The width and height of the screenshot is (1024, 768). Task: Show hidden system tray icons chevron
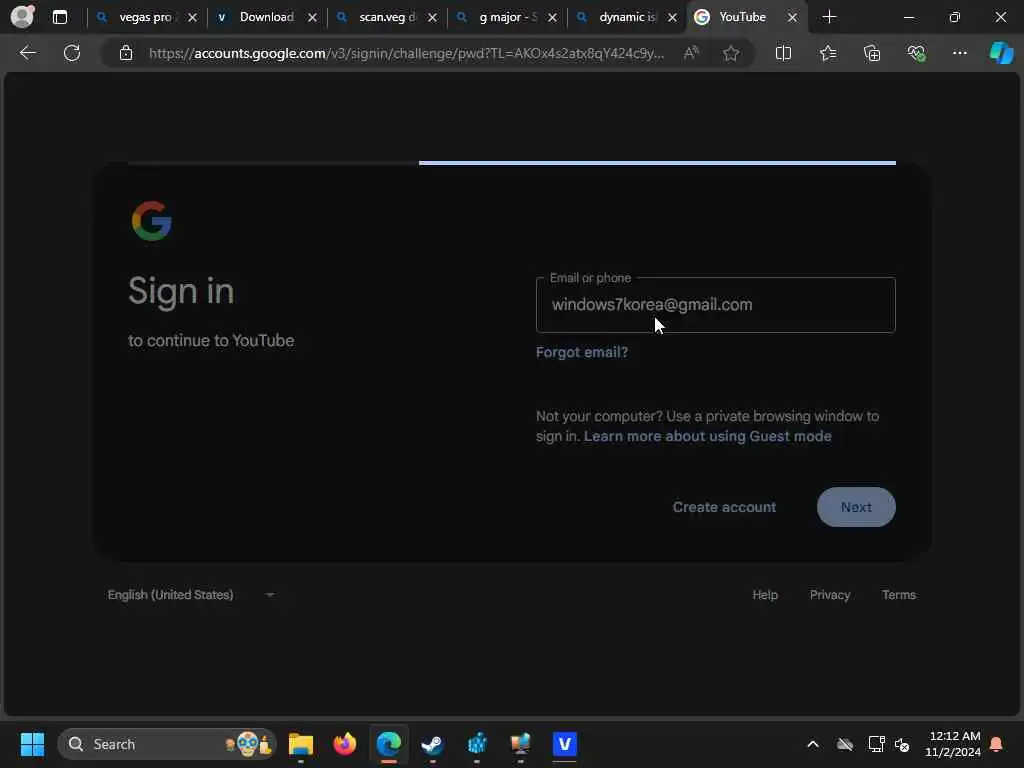(813, 744)
